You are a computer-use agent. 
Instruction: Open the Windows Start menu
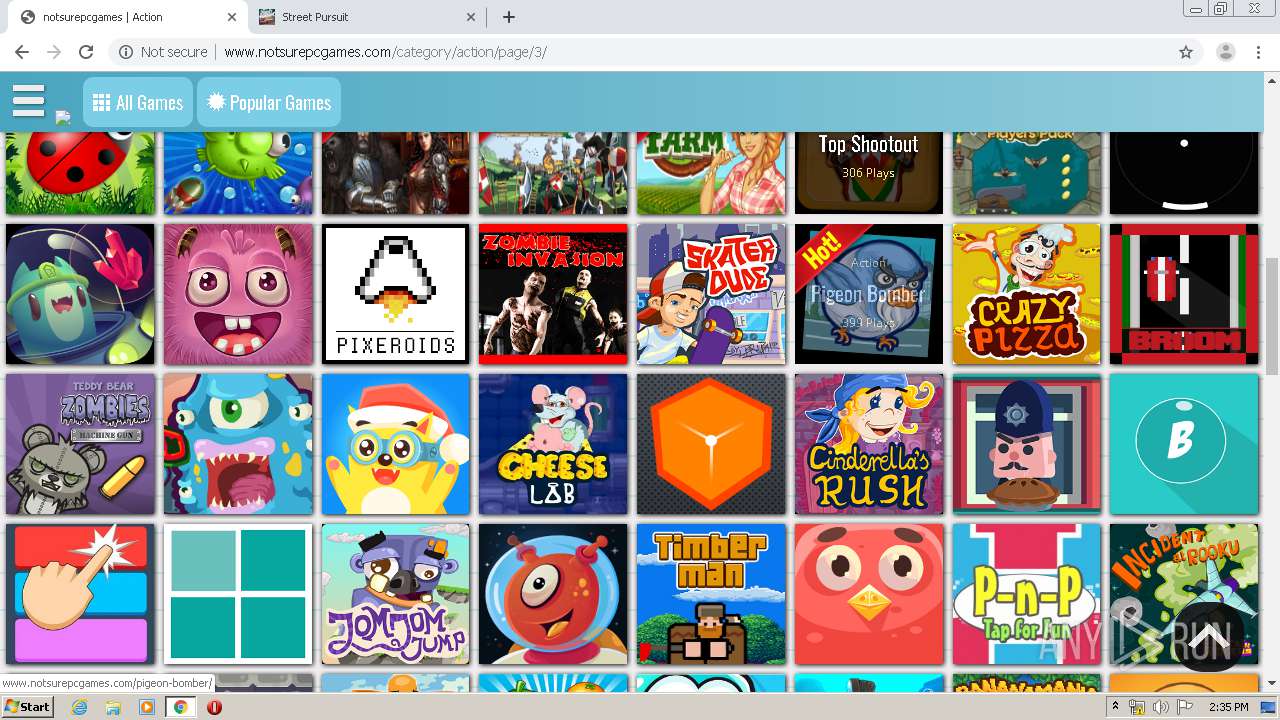[x=27, y=707]
